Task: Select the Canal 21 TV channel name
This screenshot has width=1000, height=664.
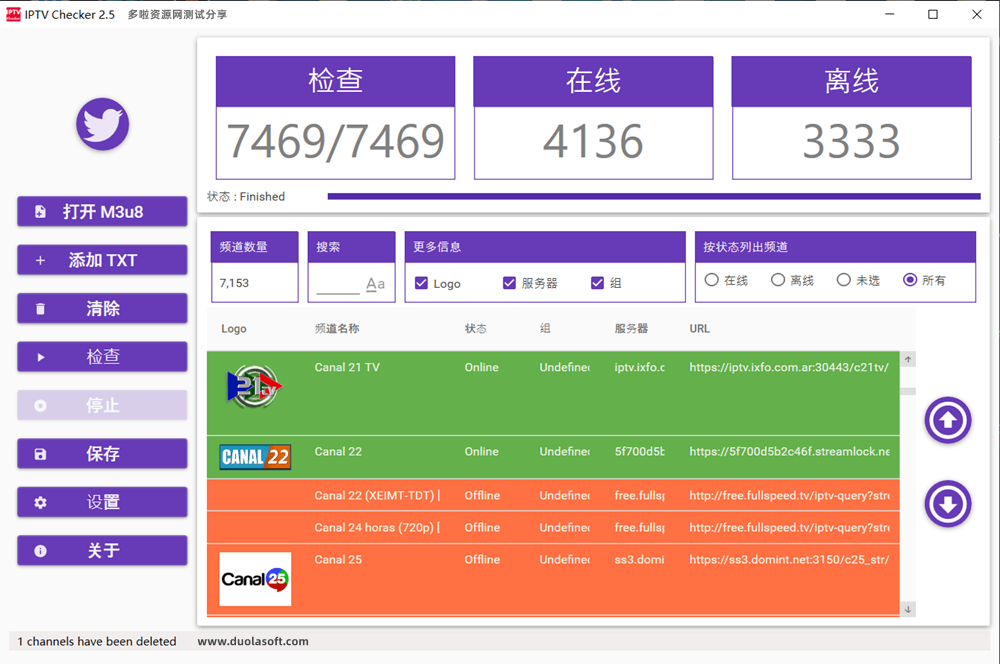Action: [x=347, y=367]
